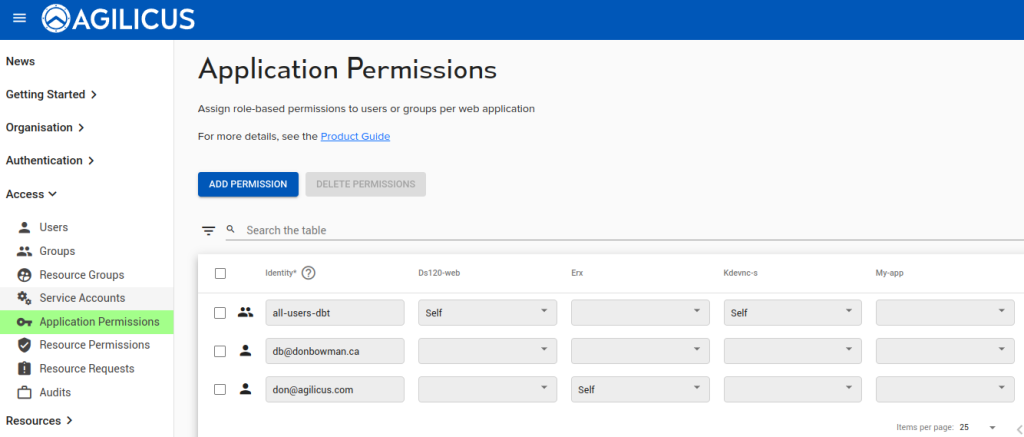Click the Audits briefcase icon
Screen dimensions: 1024x437
click(25, 392)
